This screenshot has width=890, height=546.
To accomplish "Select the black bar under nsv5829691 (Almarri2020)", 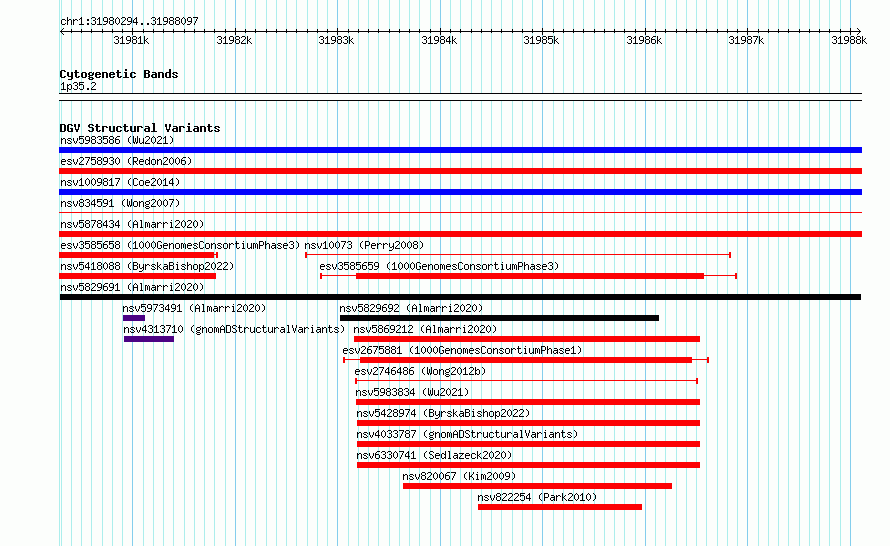I will point(460,297).
